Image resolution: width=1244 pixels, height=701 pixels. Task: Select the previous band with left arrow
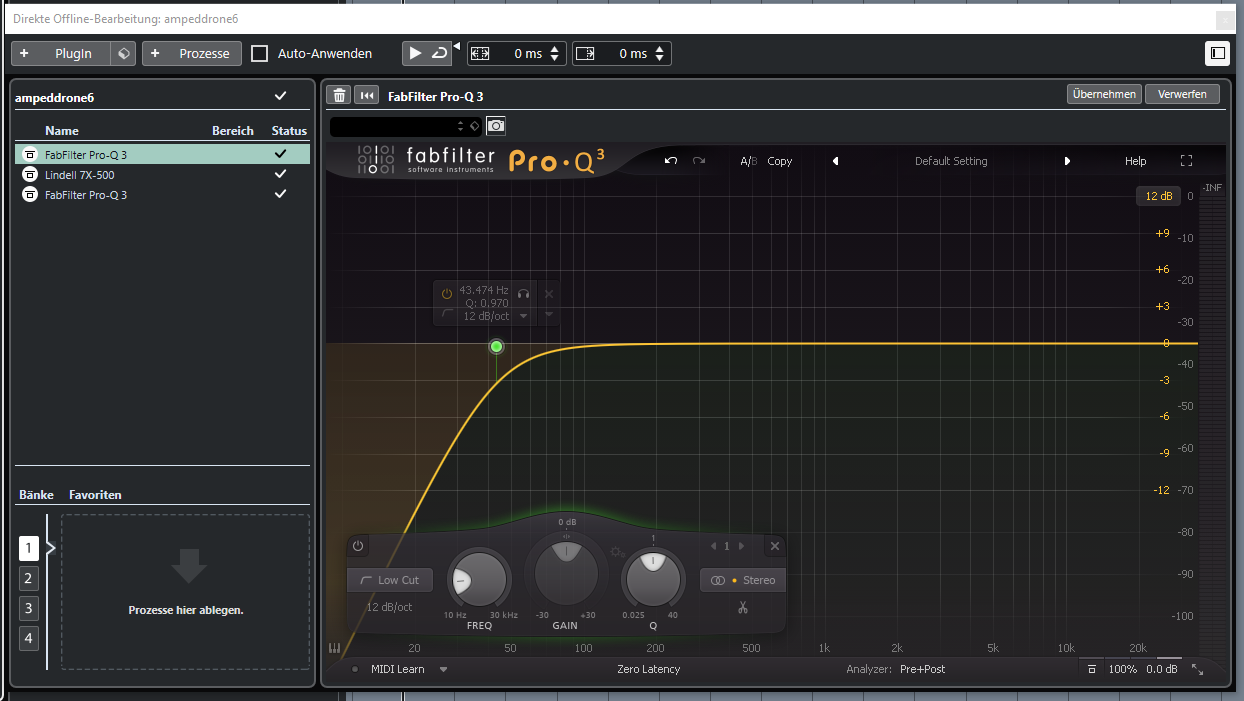point(712,546)
